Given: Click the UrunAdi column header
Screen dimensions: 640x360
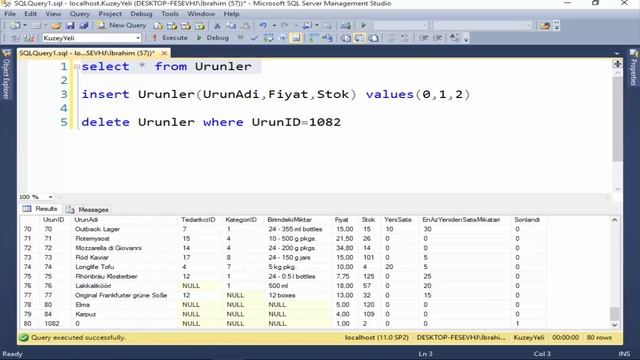Looking at the screenshot, I should [124, 220].
